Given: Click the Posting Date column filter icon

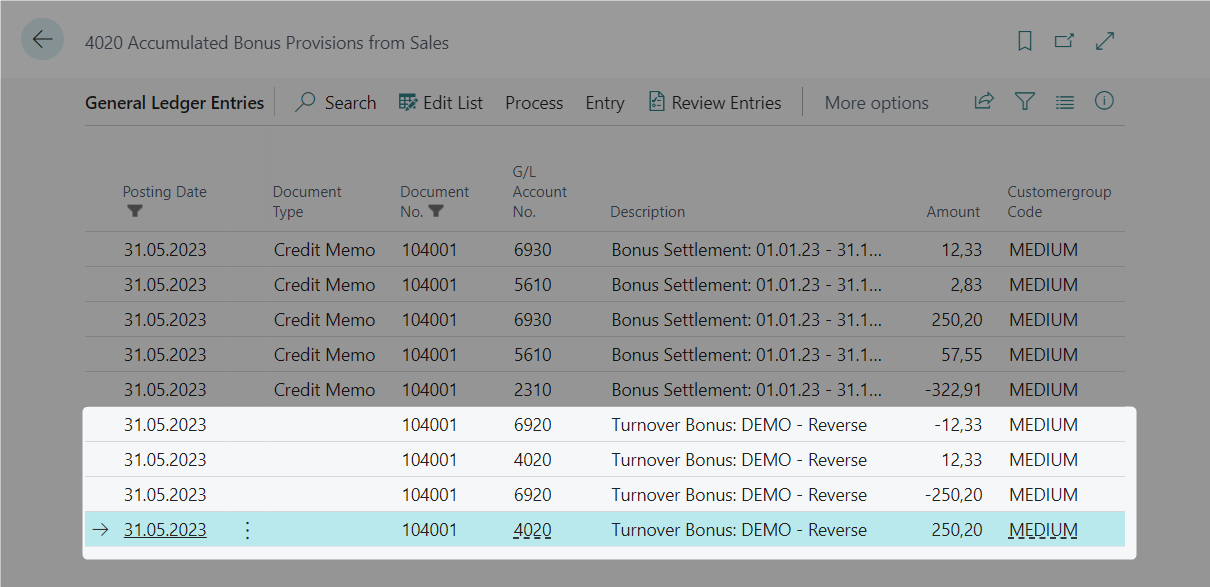Looking at the screenshot, I should point(135,211).
